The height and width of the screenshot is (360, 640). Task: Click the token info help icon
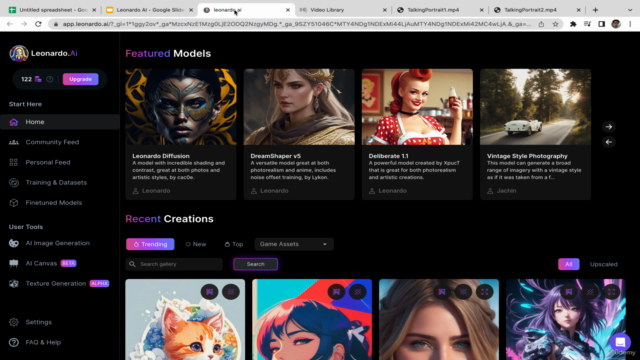pos(50,79)
